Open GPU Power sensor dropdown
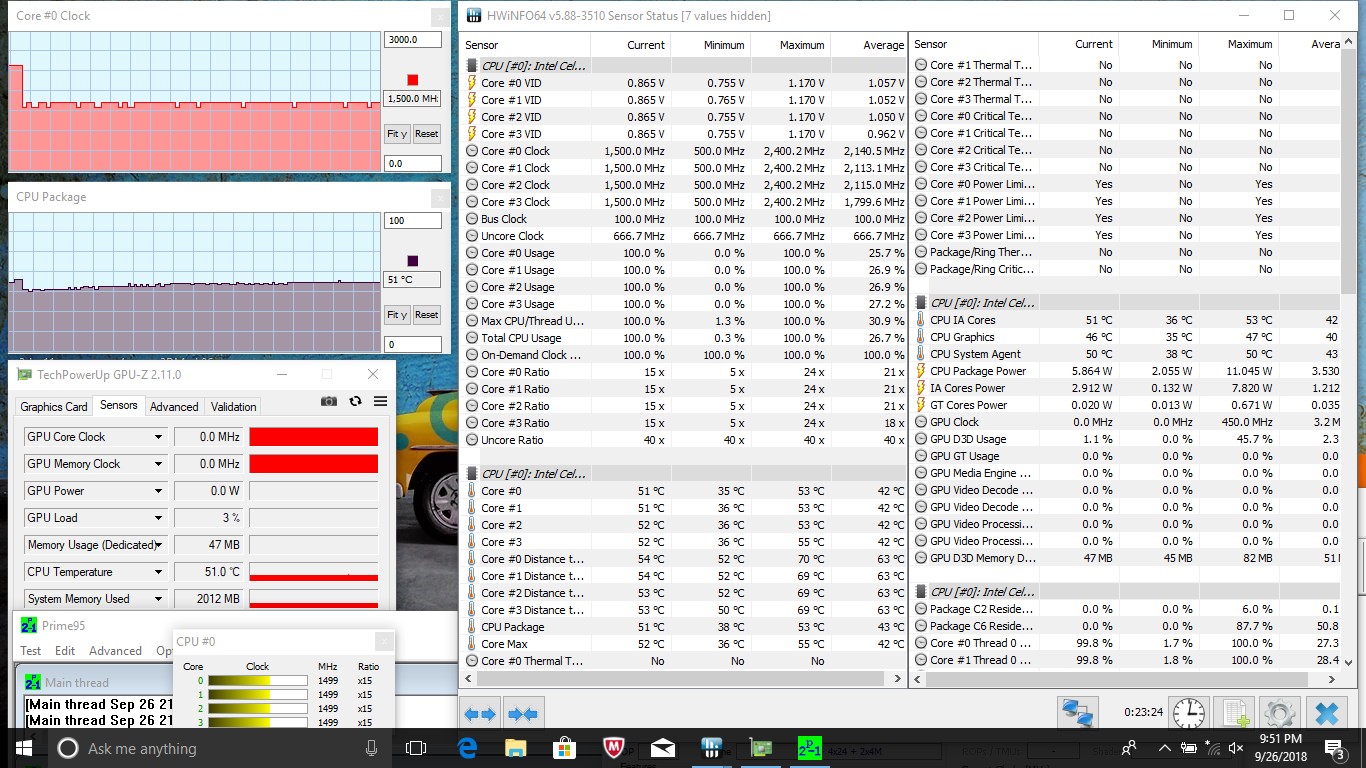Viewport: 1366px width, 768px height. click(x=159, y=491)
